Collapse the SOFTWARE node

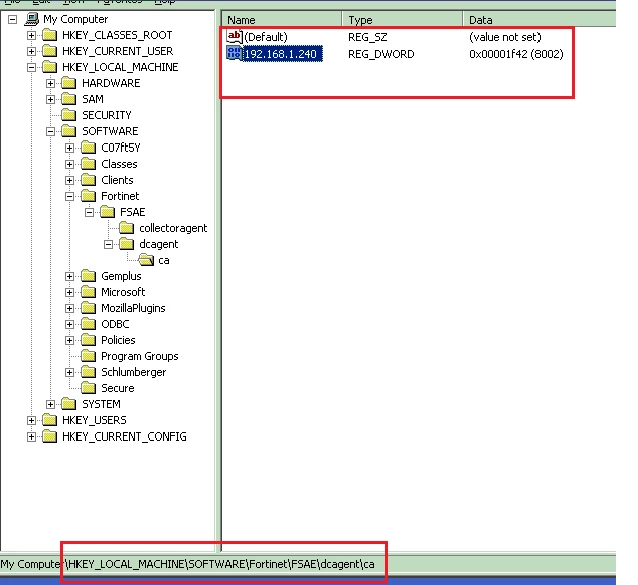50,131
